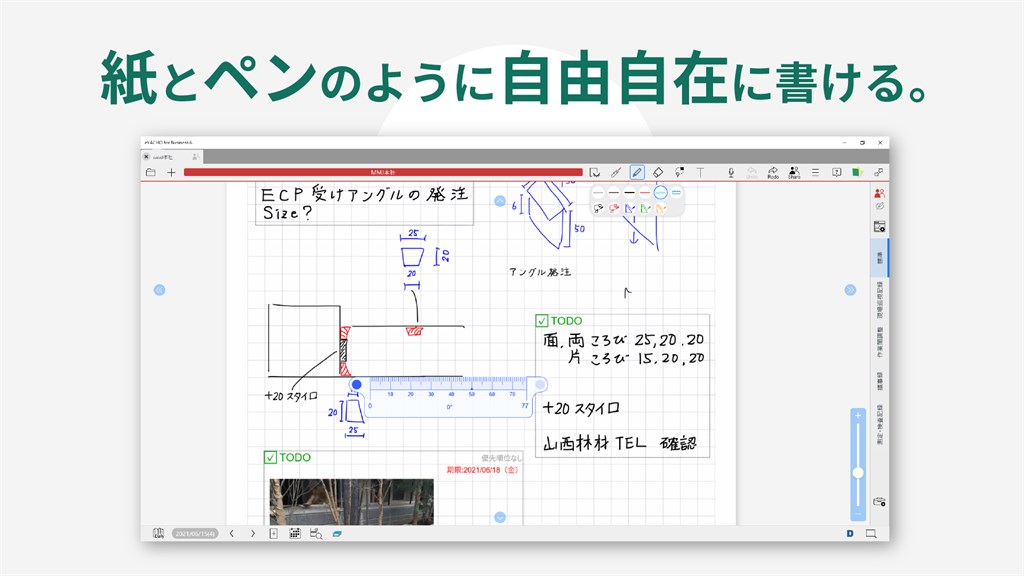Choose the red line pen preset

point(645,193)
